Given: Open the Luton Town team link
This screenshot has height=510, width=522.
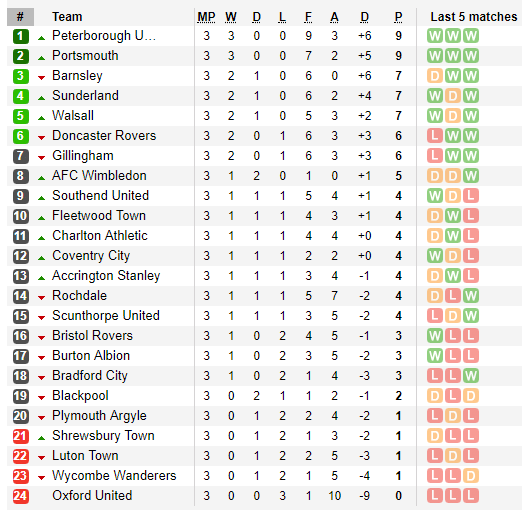Looking at the screenshot, I should pyautogui.click(x=85, y=456).
